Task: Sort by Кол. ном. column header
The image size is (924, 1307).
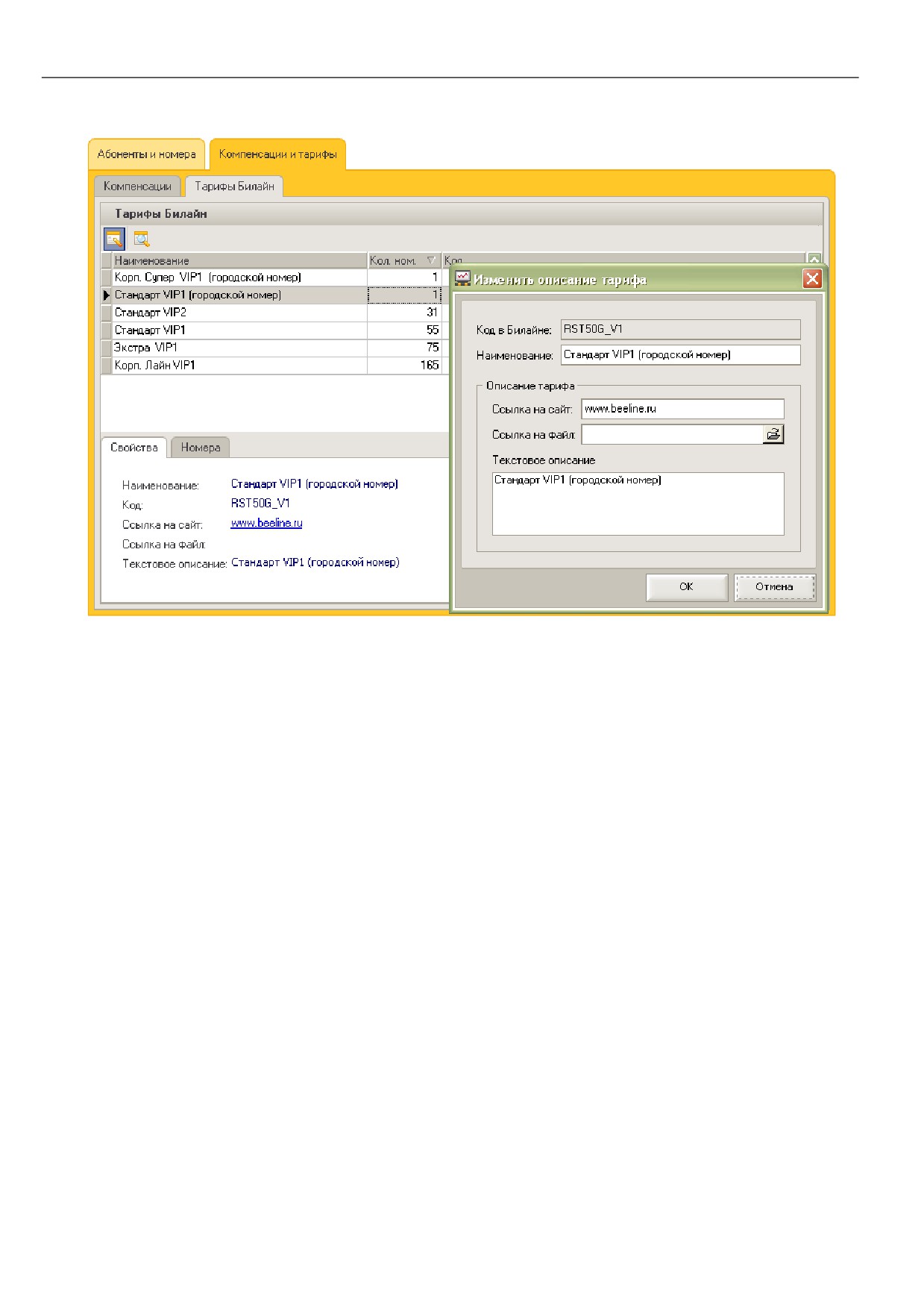Action: click(x=403, y=260)
